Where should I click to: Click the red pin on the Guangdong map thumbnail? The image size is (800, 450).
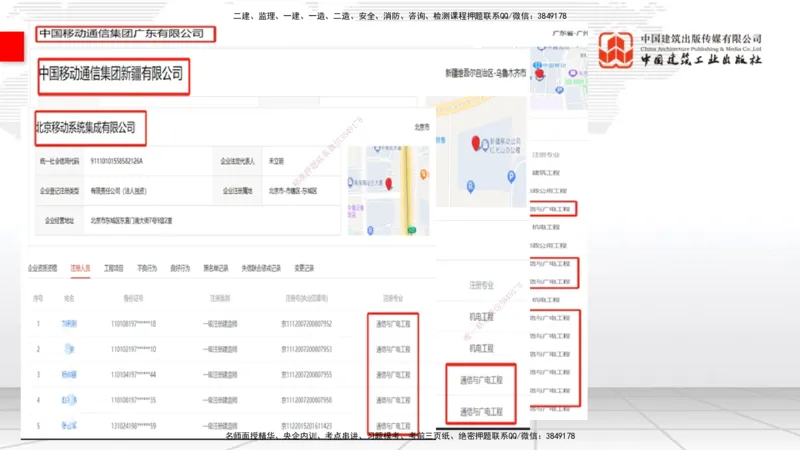[x=539, y=74]
